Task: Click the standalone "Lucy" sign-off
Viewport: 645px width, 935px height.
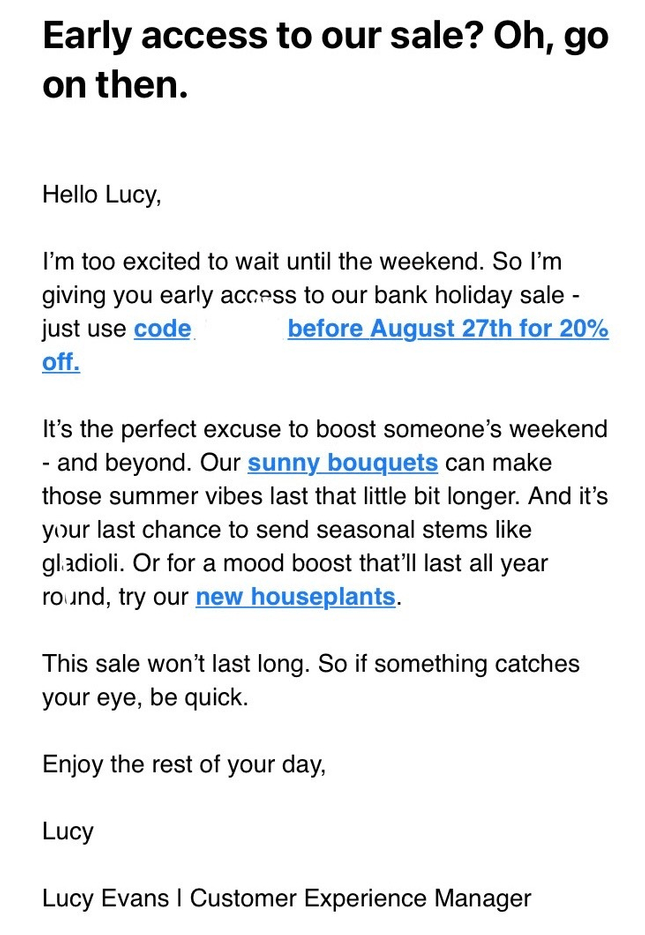Action: pos(68,832)
